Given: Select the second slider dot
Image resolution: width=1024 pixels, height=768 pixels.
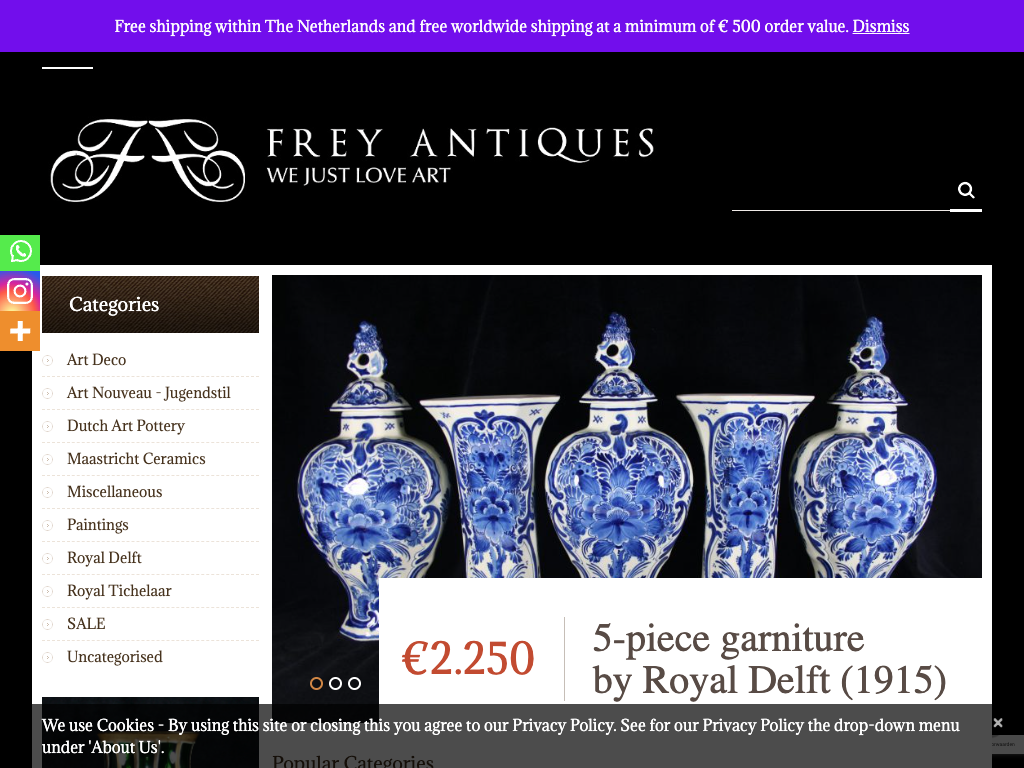Looking at the screenshot, I should coord(335,683).
